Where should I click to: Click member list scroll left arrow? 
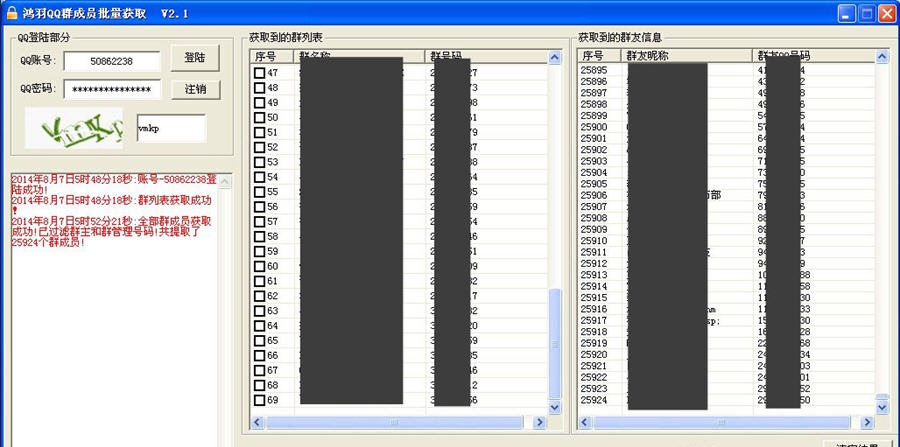tap(585, 423)
